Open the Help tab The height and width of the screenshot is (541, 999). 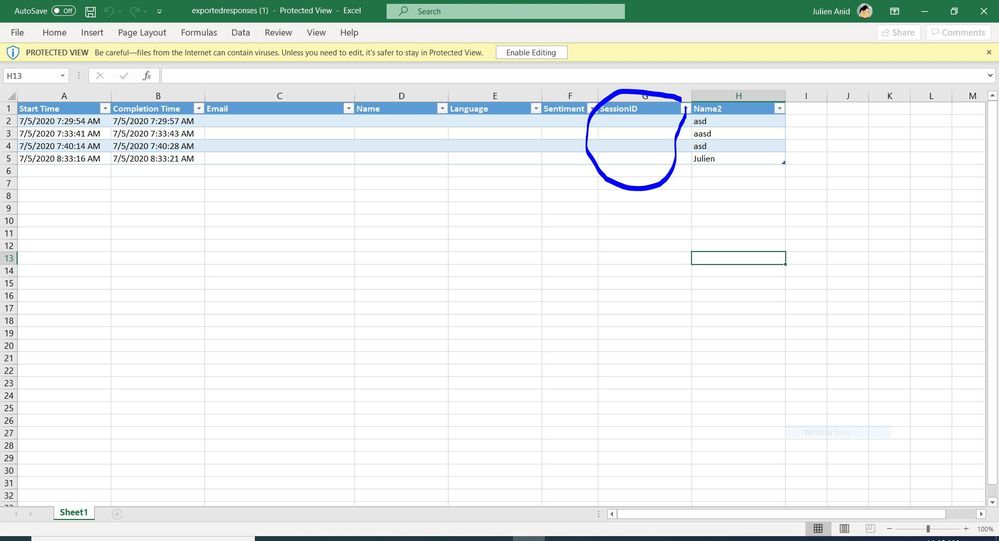[x=349, y=32]
